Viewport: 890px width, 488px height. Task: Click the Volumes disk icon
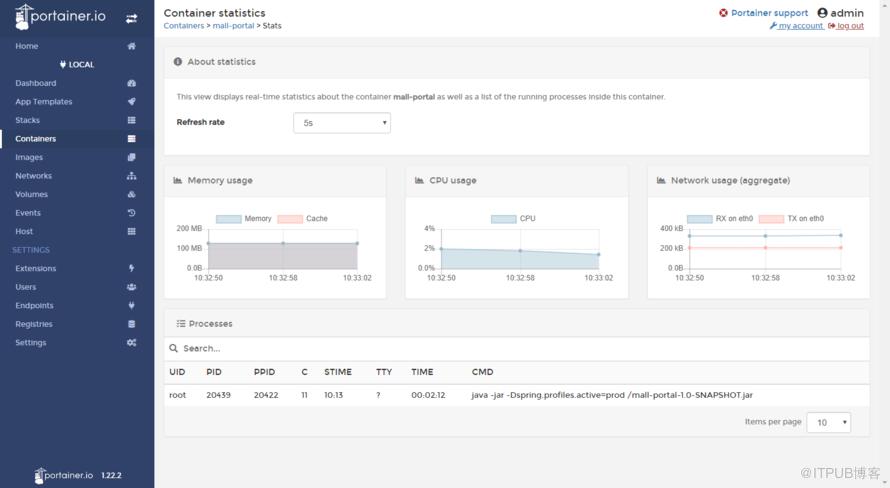click(x=132, y=194)
